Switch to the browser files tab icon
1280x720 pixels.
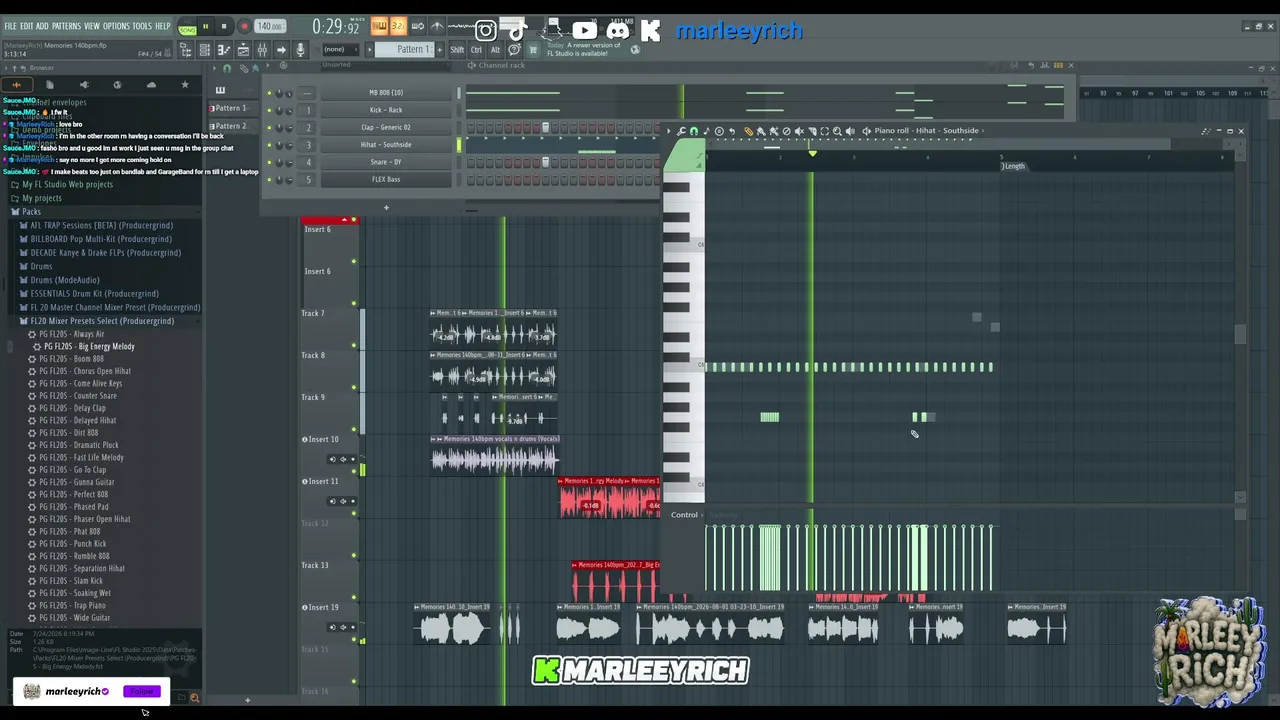pos(50,85)
